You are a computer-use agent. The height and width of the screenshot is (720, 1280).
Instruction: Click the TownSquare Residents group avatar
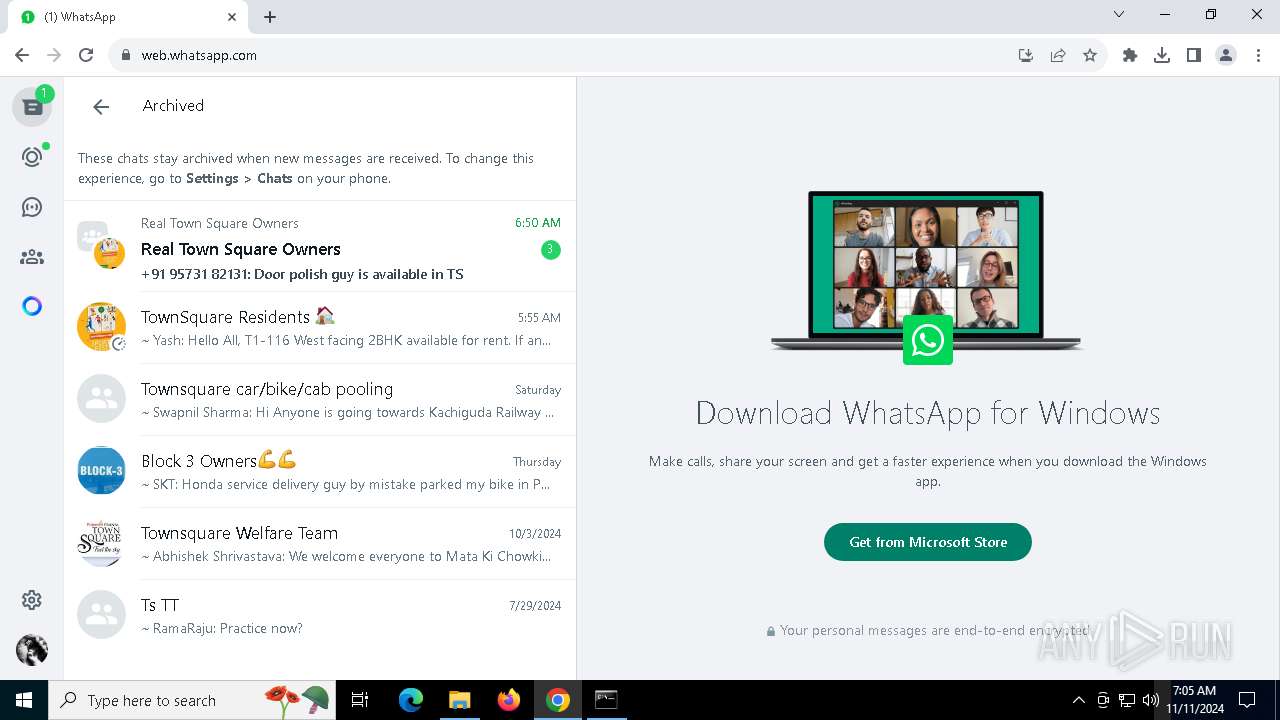click(x=101, y=327)
